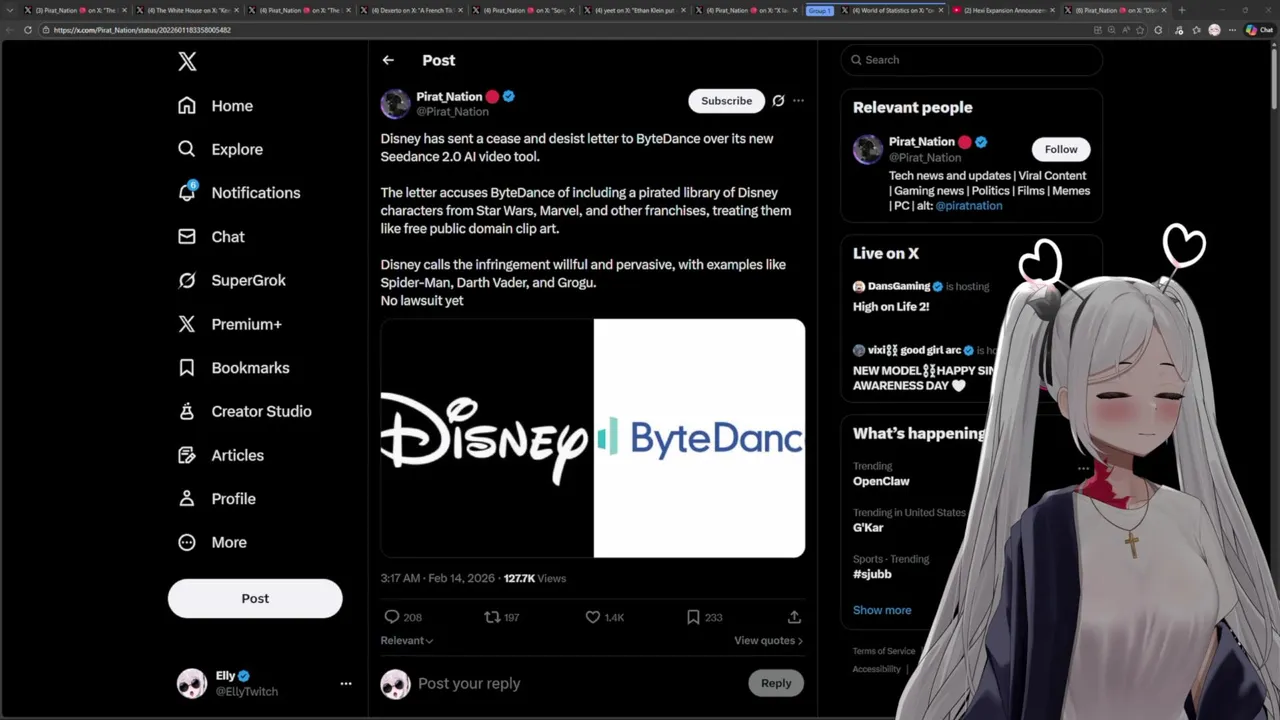This screenshot has height=720, width=1280.
Task: Open Elly account menu ellipsis
Action: point(346,683)
